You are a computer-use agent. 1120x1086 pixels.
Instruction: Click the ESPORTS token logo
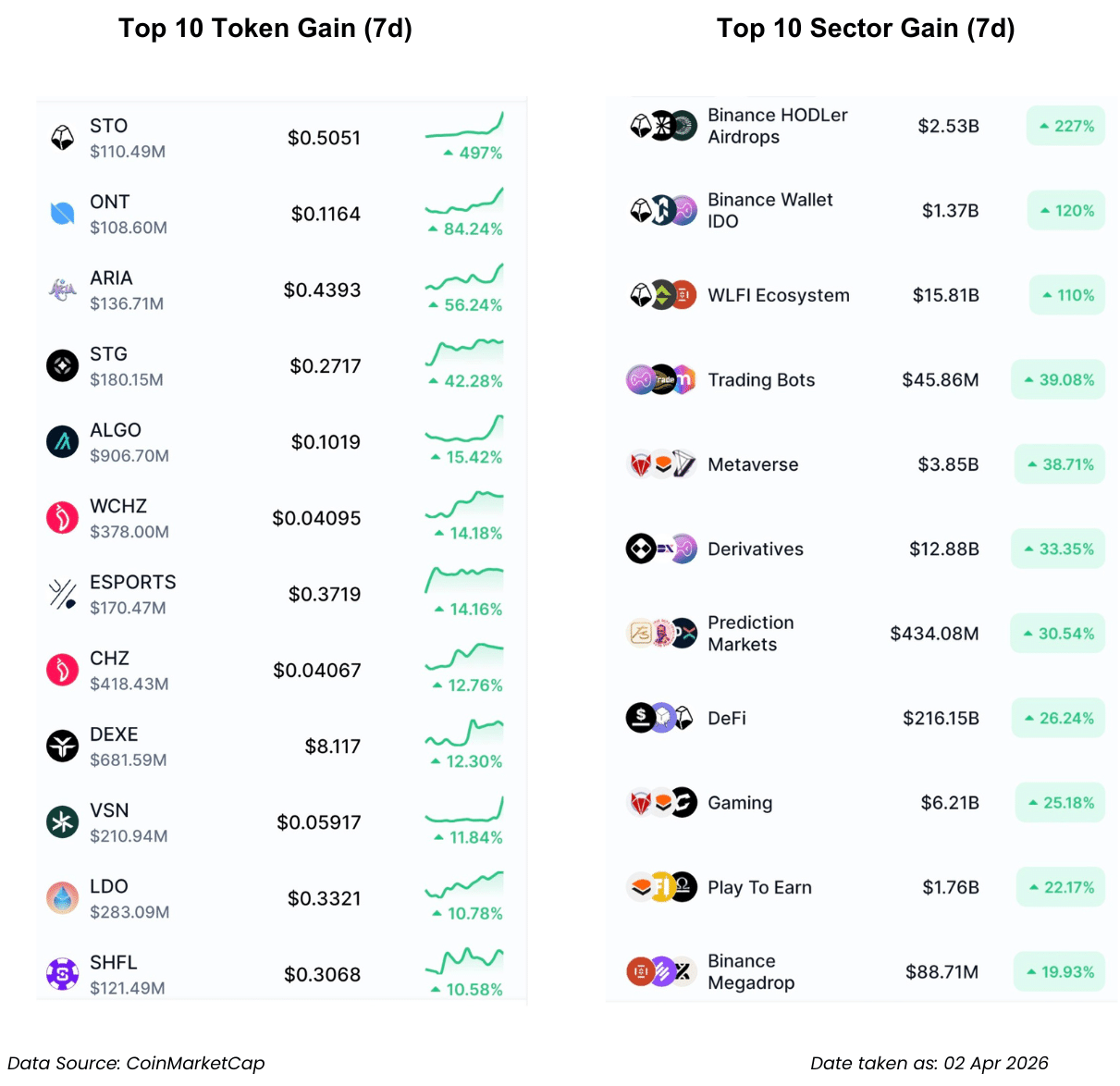tap(62, 594)
